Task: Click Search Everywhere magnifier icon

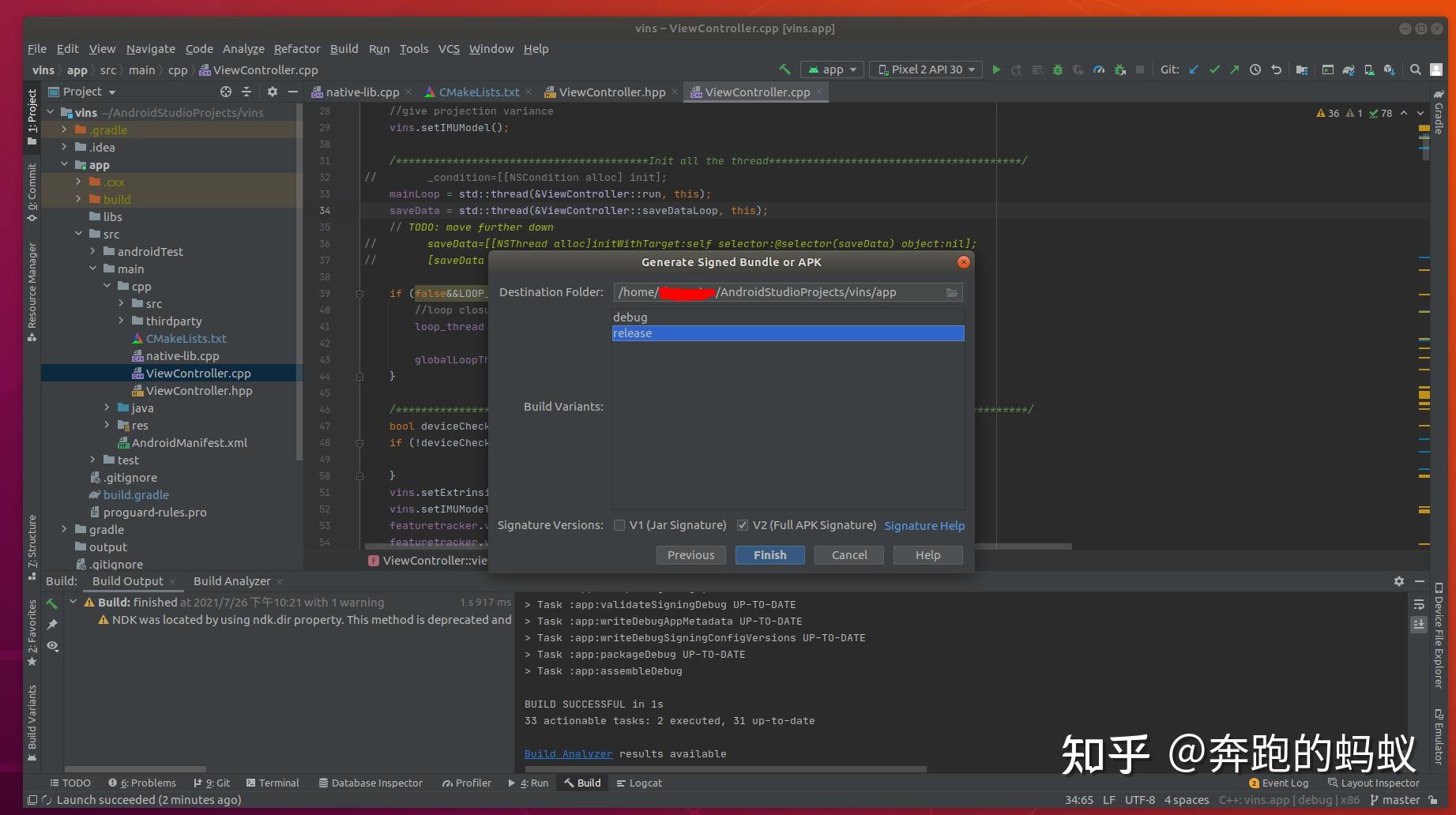Action: point(1416,69)
